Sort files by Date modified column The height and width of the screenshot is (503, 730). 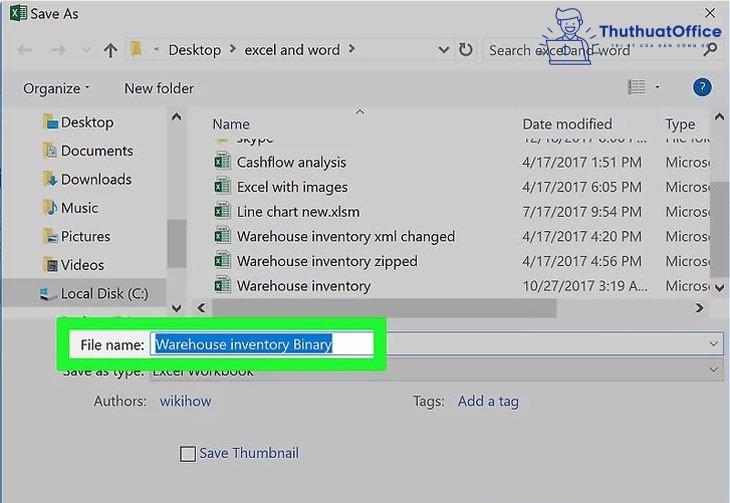(567, 124)
